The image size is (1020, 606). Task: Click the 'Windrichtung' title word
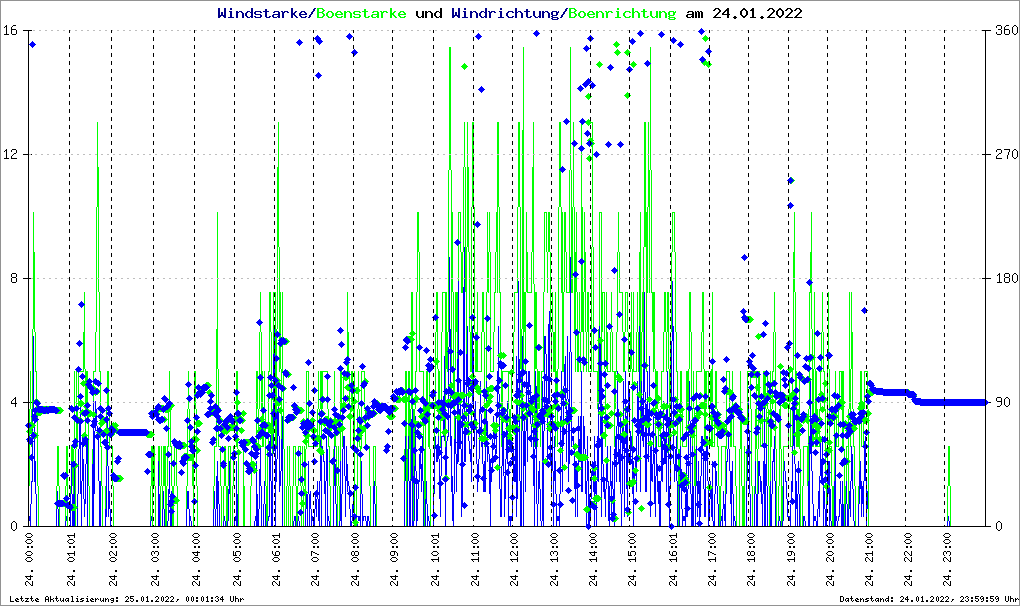click(505, 13)
